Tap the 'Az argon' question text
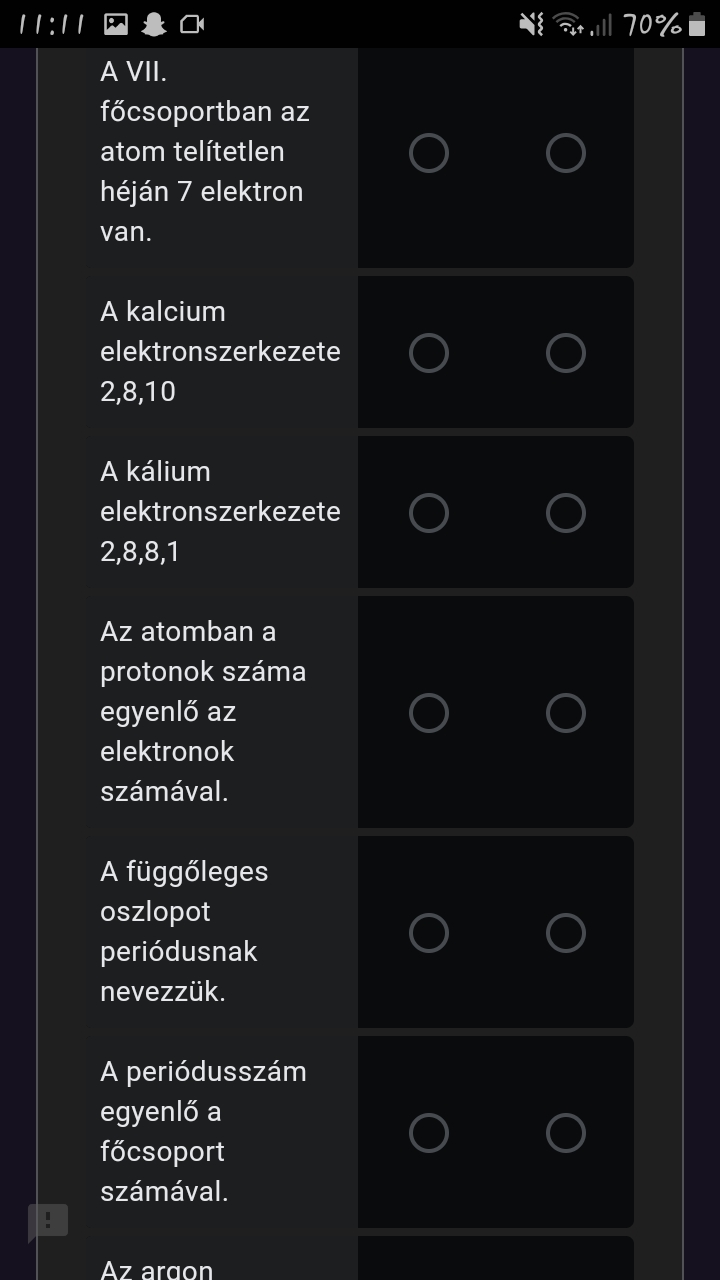This screenshot has height=1280, width=720. [x=157, y=1269]
